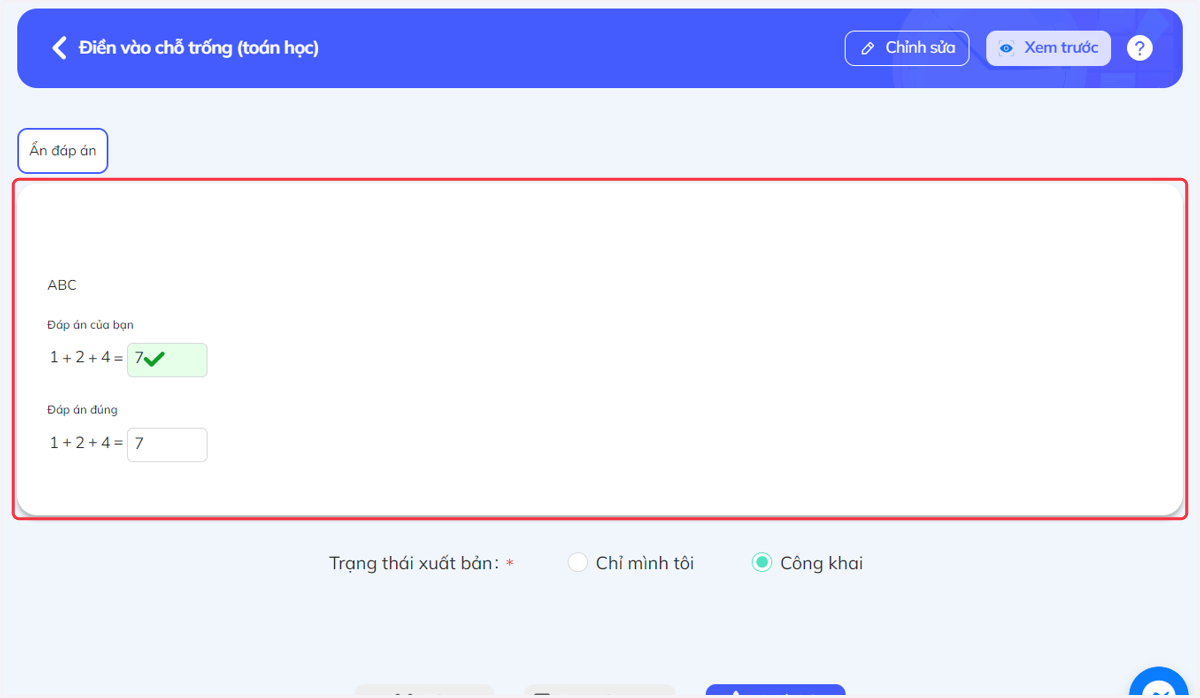1200x698 pixels.
Task: Click the Xem trước preview button
Action: 1048,48
